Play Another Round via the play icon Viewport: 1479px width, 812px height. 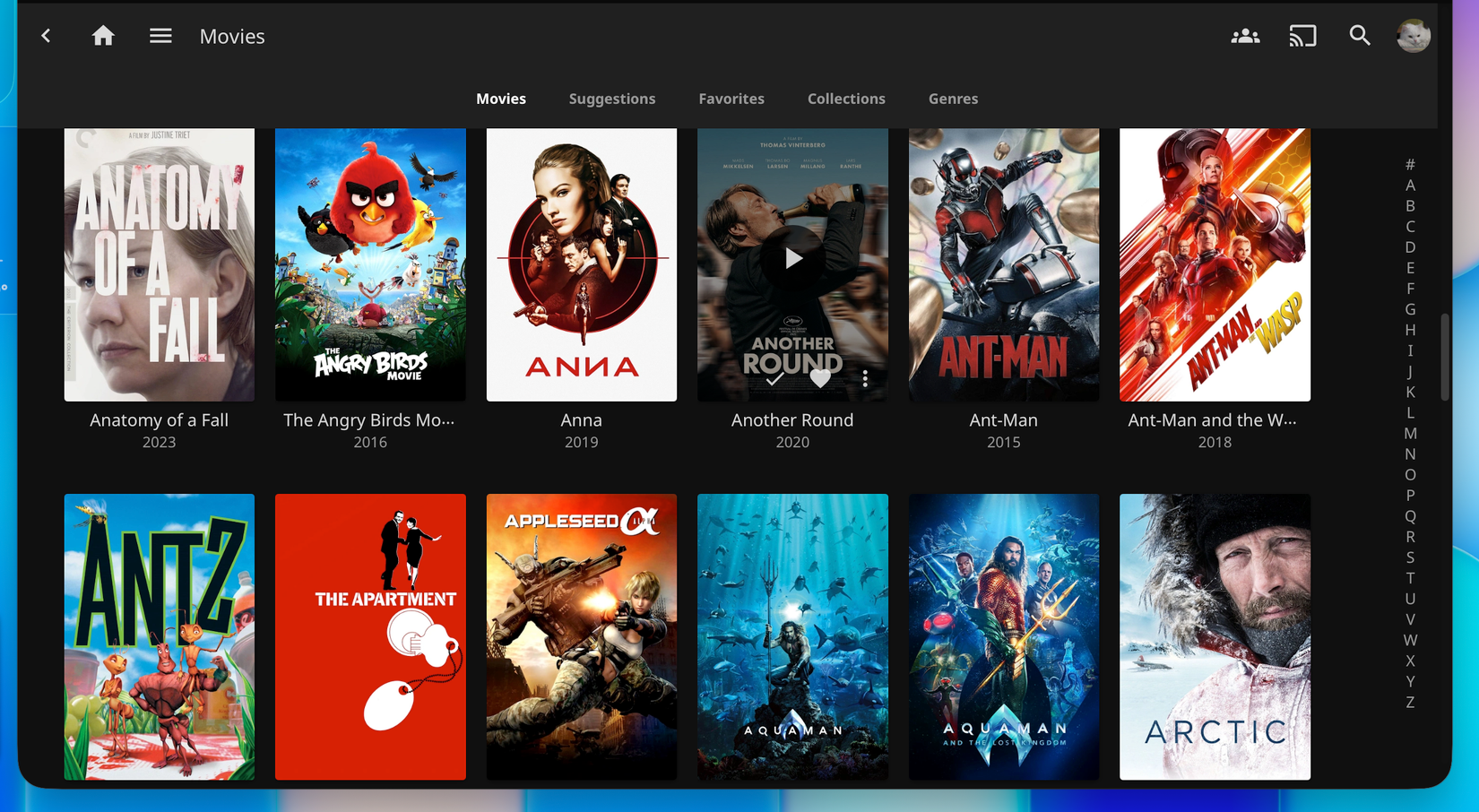click(x=792, y=259)
